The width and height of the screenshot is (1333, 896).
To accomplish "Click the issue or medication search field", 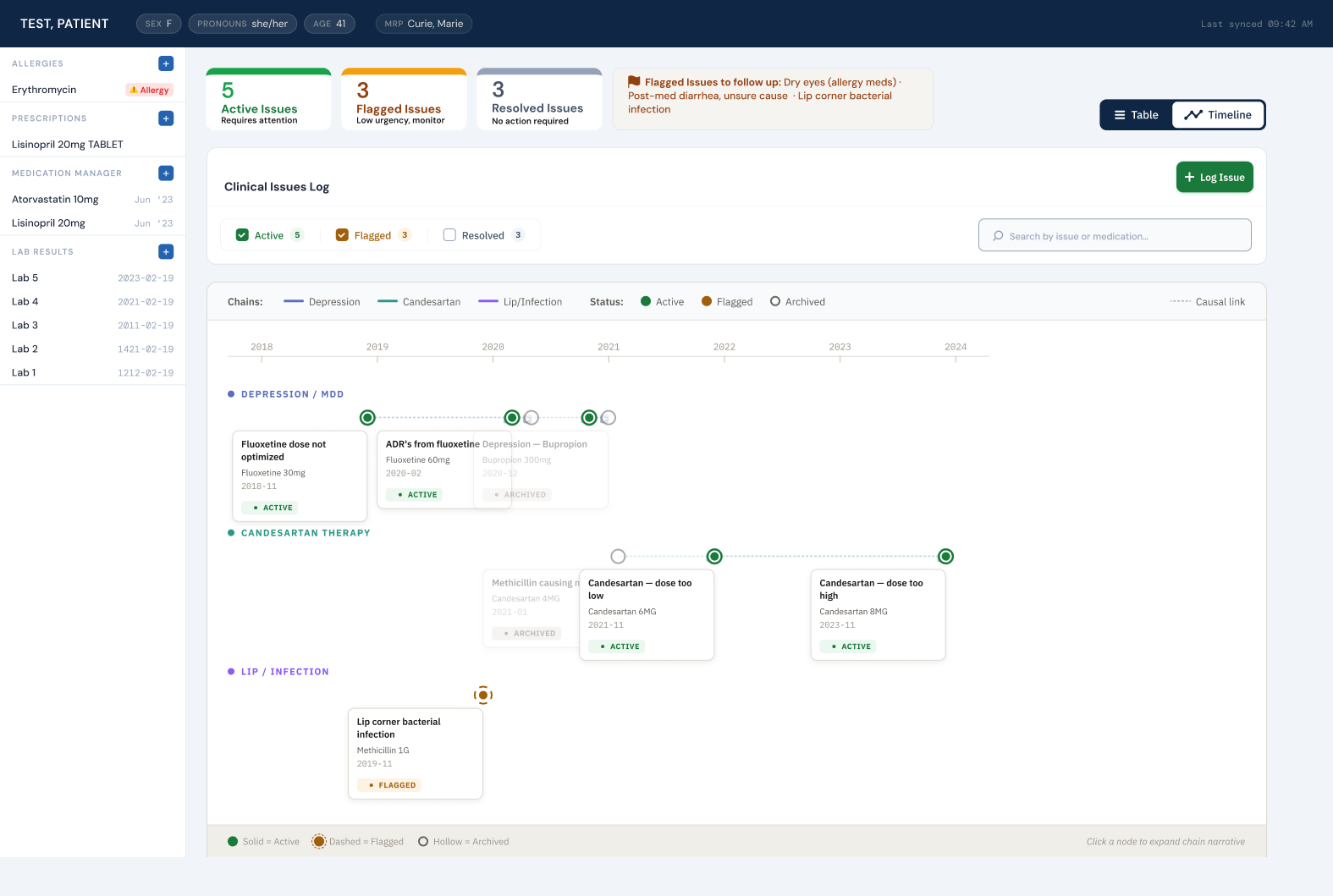I will [x=1115, y=236].
